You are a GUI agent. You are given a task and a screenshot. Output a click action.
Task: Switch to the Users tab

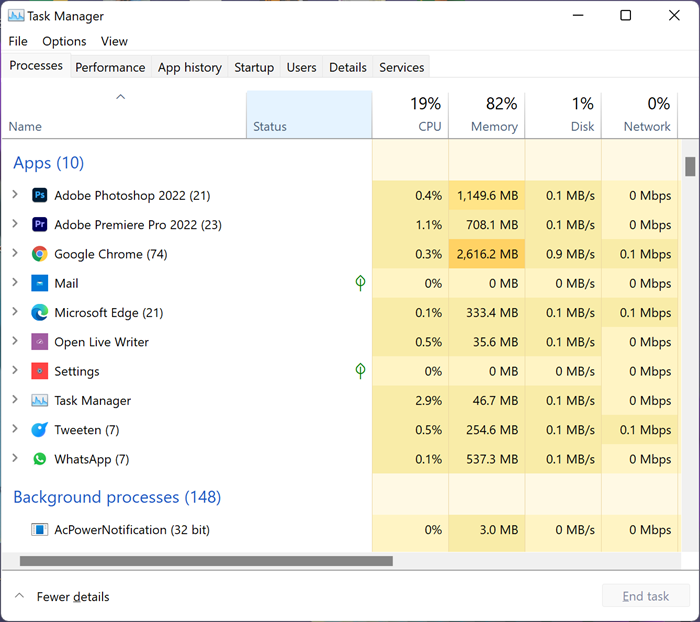tap(301, 67)
